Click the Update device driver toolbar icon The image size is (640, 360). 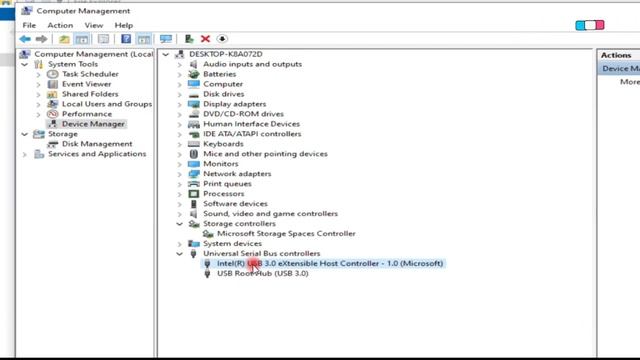coord(189,39)
